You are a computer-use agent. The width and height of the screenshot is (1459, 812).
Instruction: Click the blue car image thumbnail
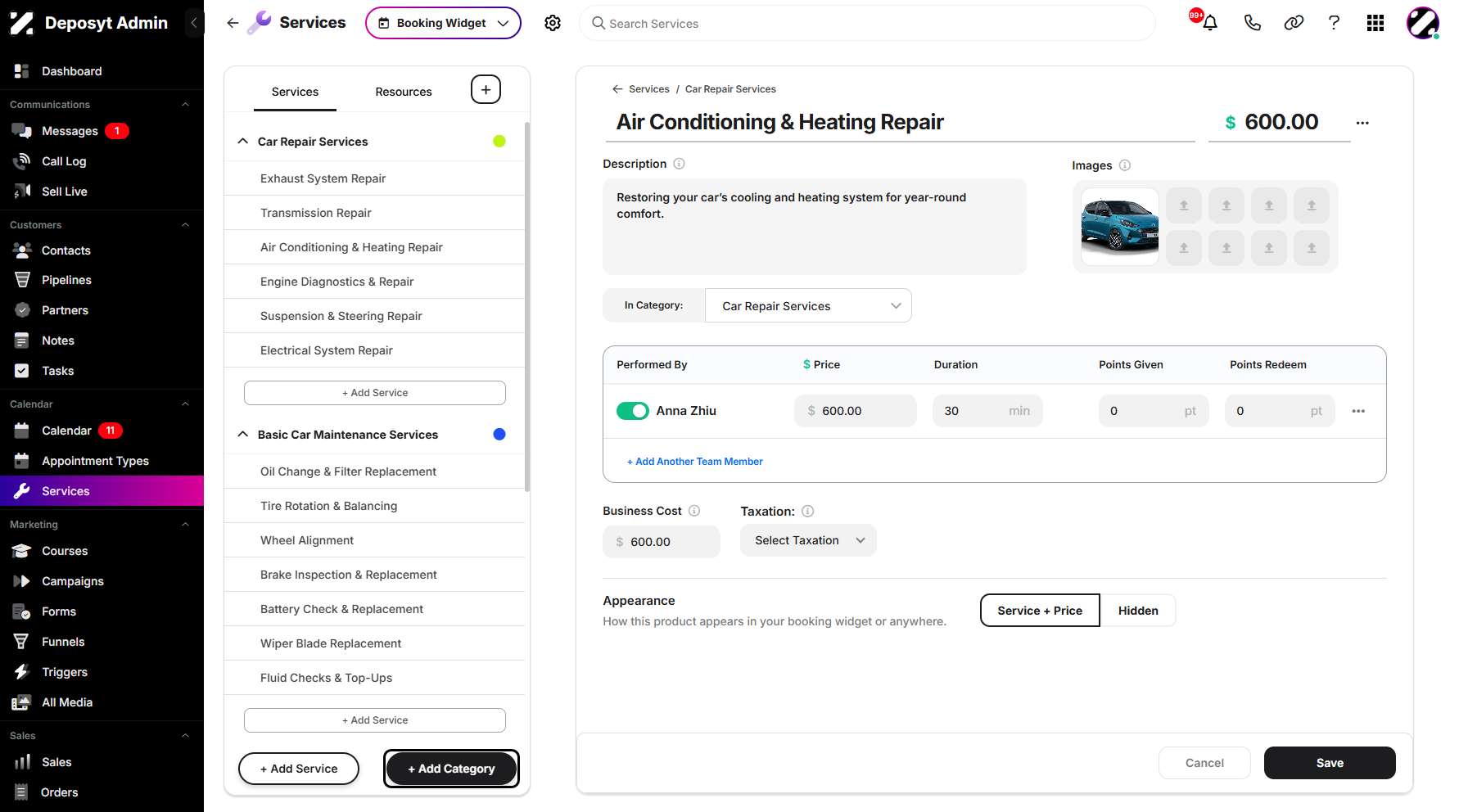[1119, 227]
